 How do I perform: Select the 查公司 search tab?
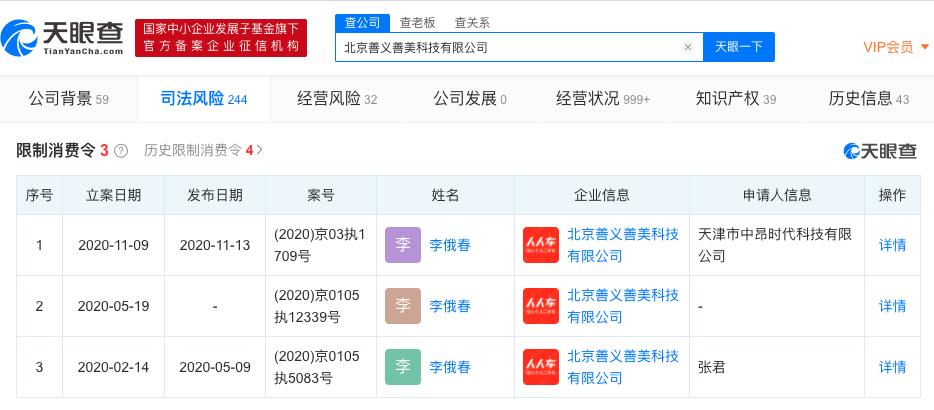click(x=362, y=23)
